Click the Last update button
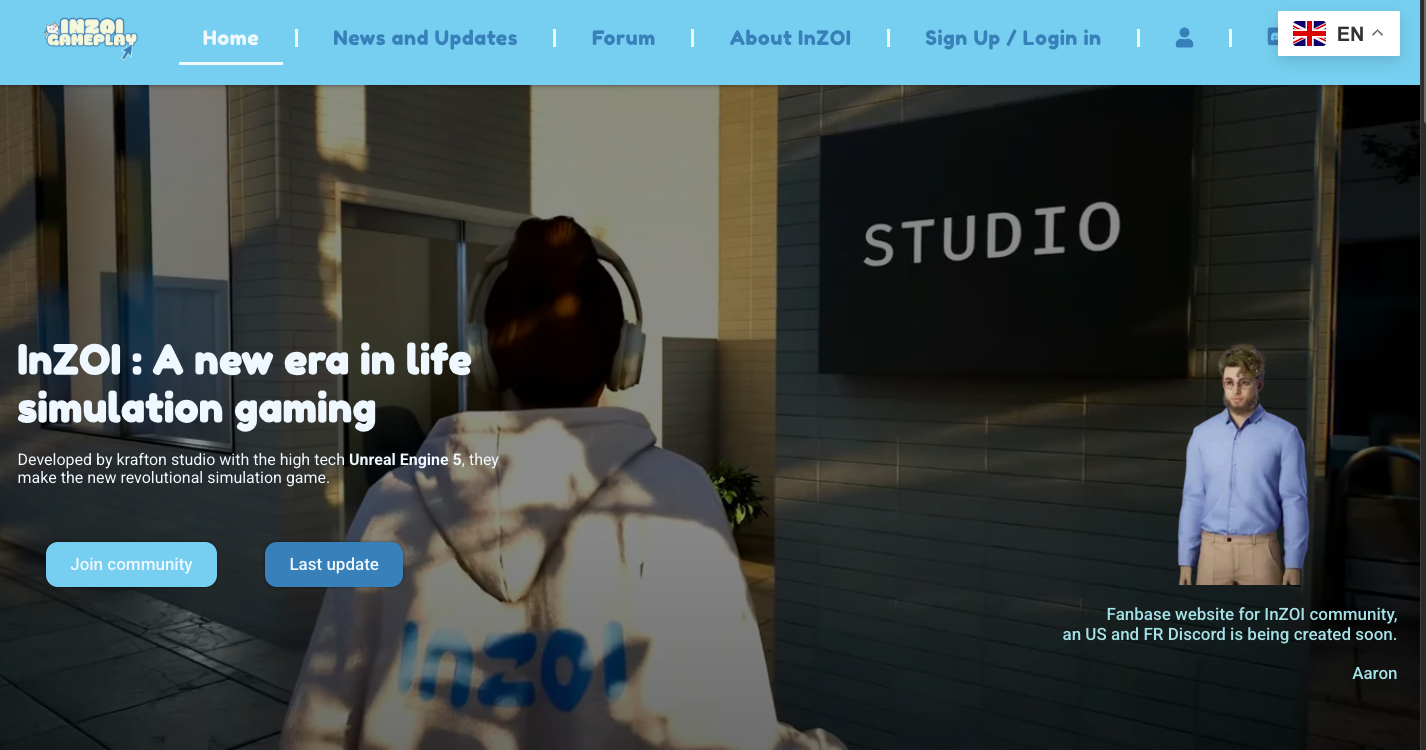 tap(334, 564)
